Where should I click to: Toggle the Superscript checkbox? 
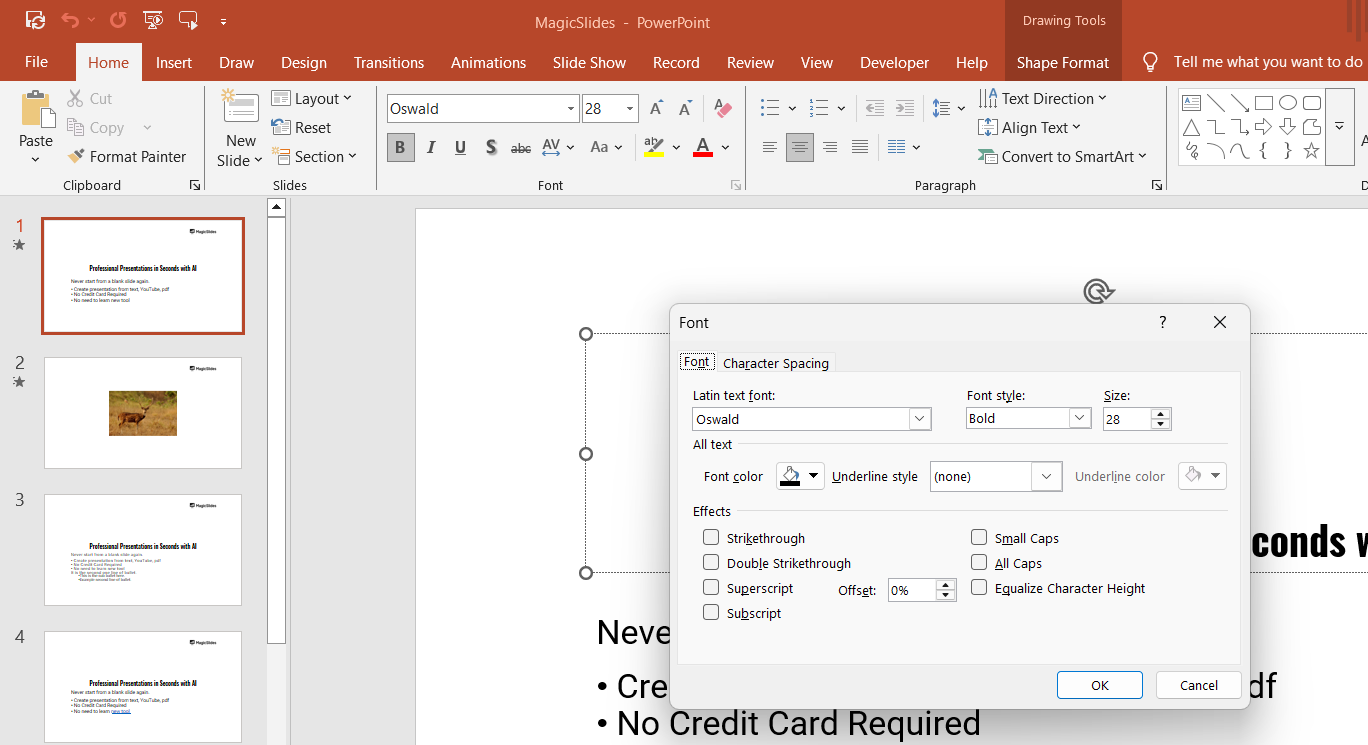click(x=711, y=588)
